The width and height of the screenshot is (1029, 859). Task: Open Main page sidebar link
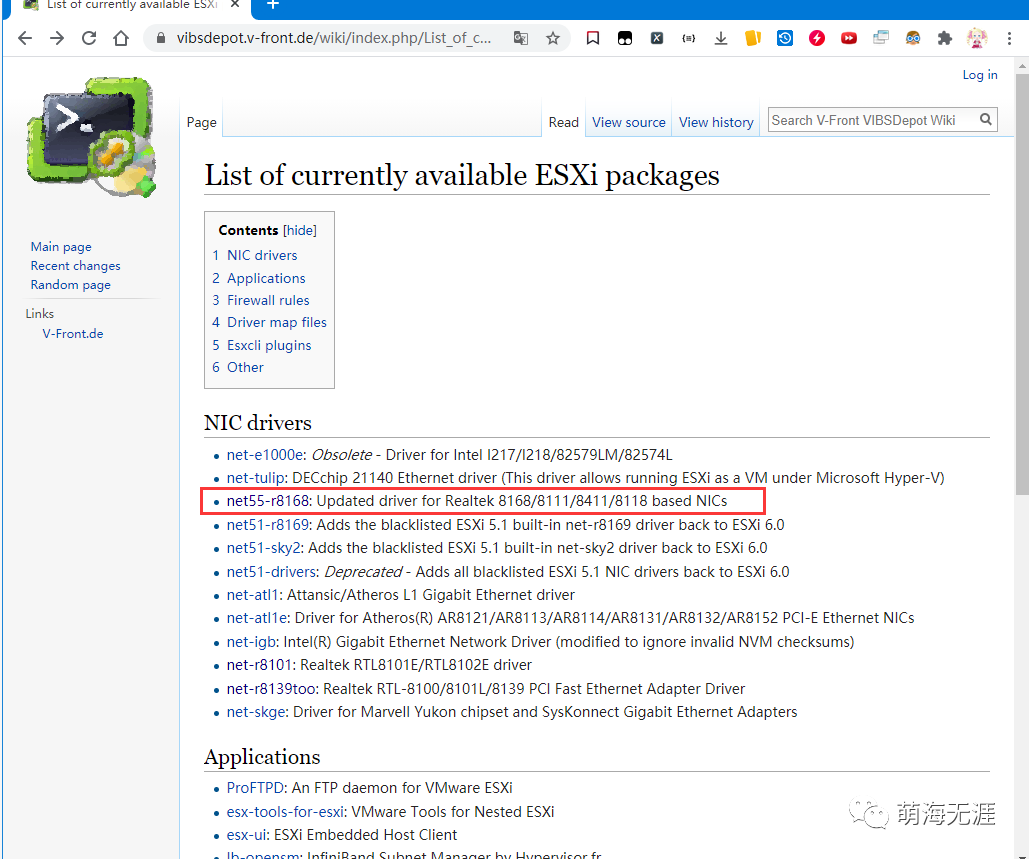click(61, 247)
